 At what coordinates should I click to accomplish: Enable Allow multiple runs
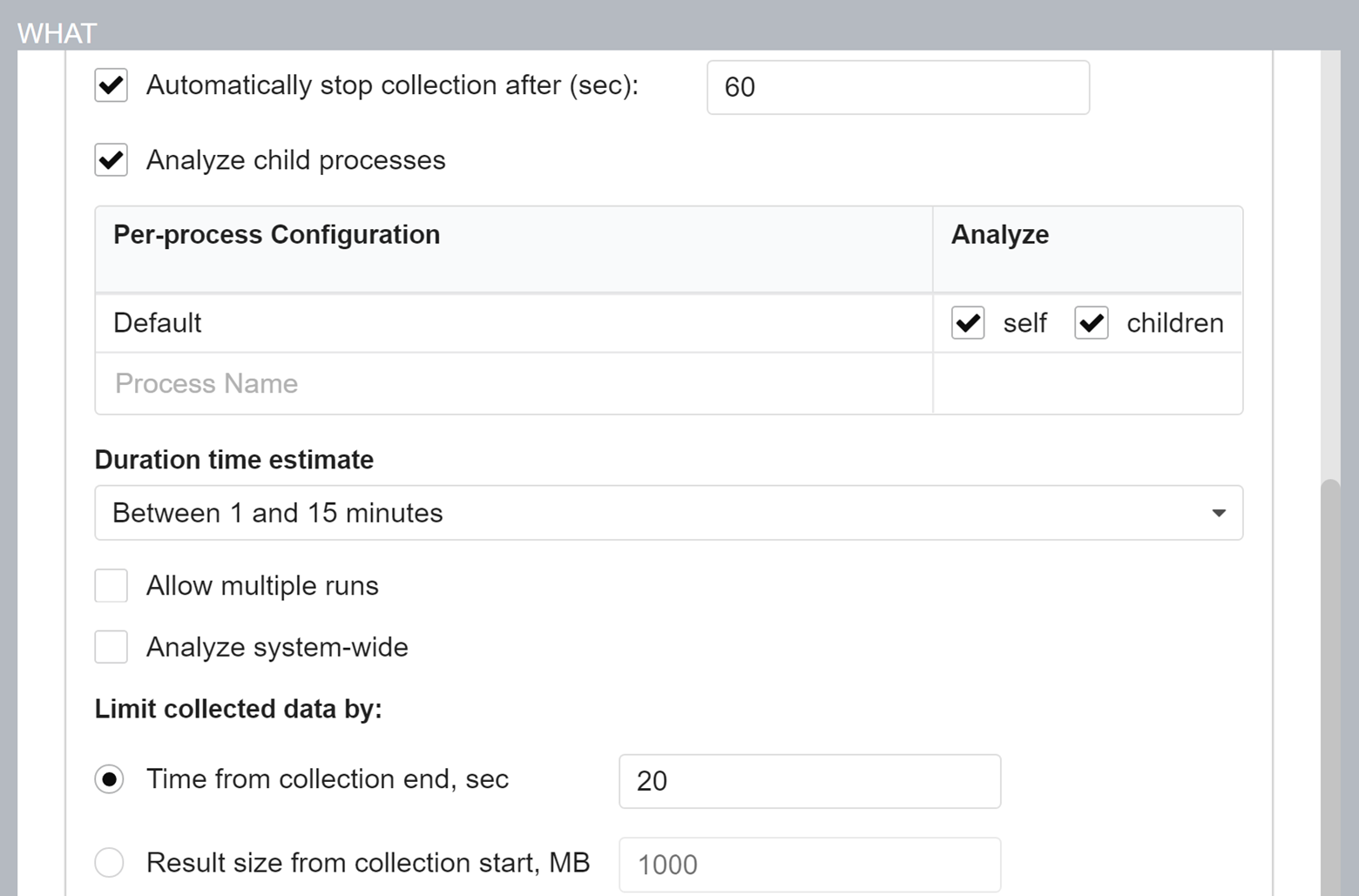point(112,586)
